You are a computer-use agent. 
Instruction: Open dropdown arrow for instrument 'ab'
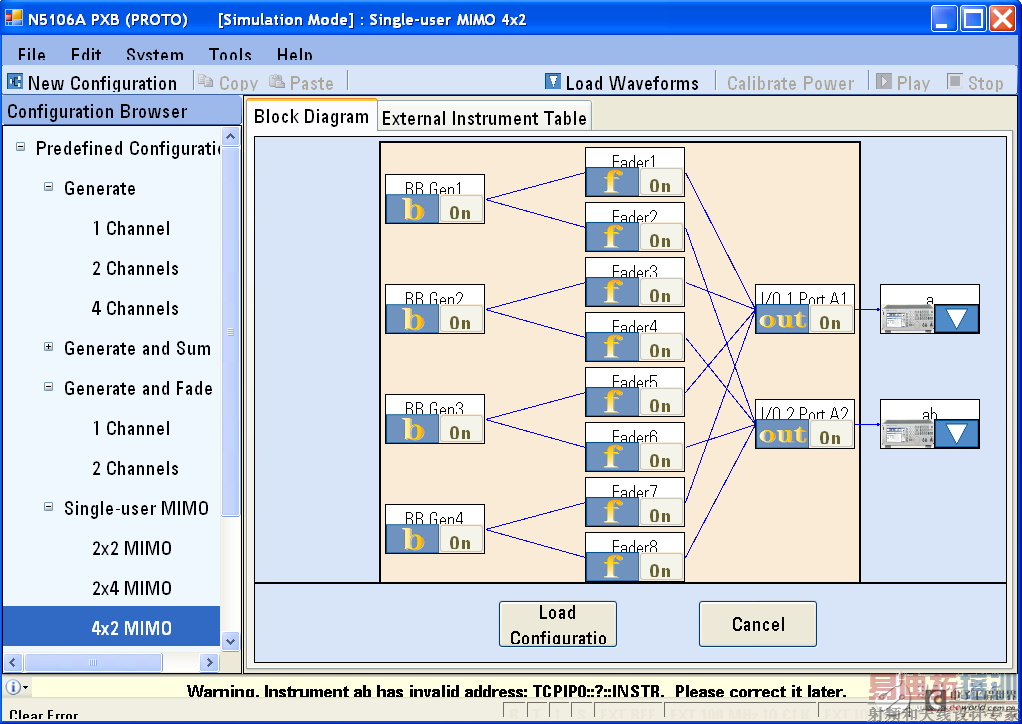tap(956, 434)
